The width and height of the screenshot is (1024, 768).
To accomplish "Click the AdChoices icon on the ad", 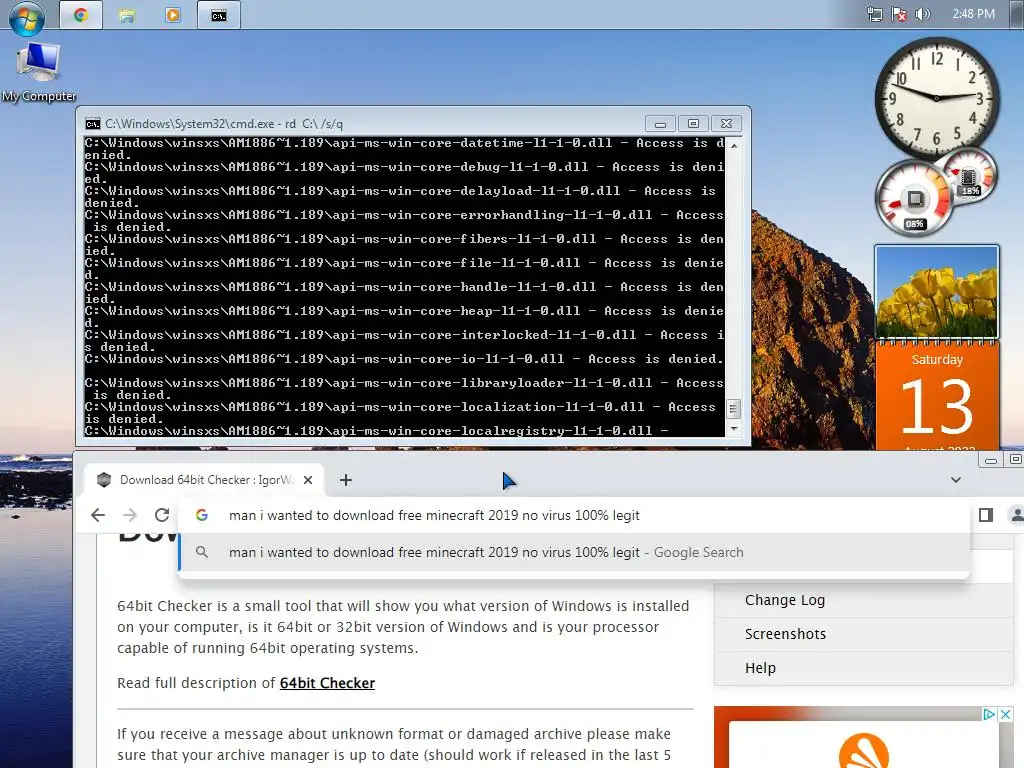I will [x=989, y=714].
